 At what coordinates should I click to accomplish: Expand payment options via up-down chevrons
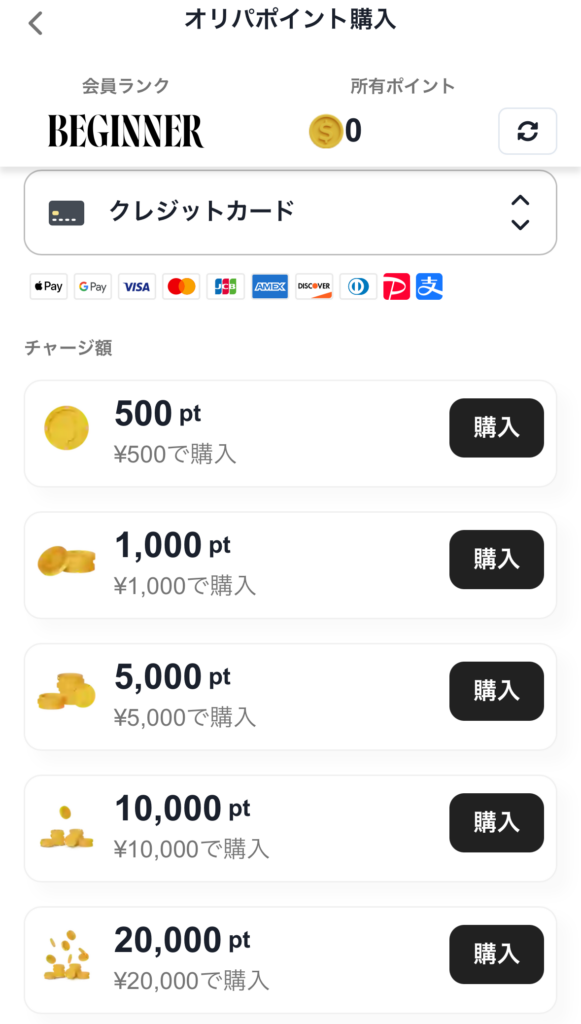pyautogui.click(x=520, y=212)
